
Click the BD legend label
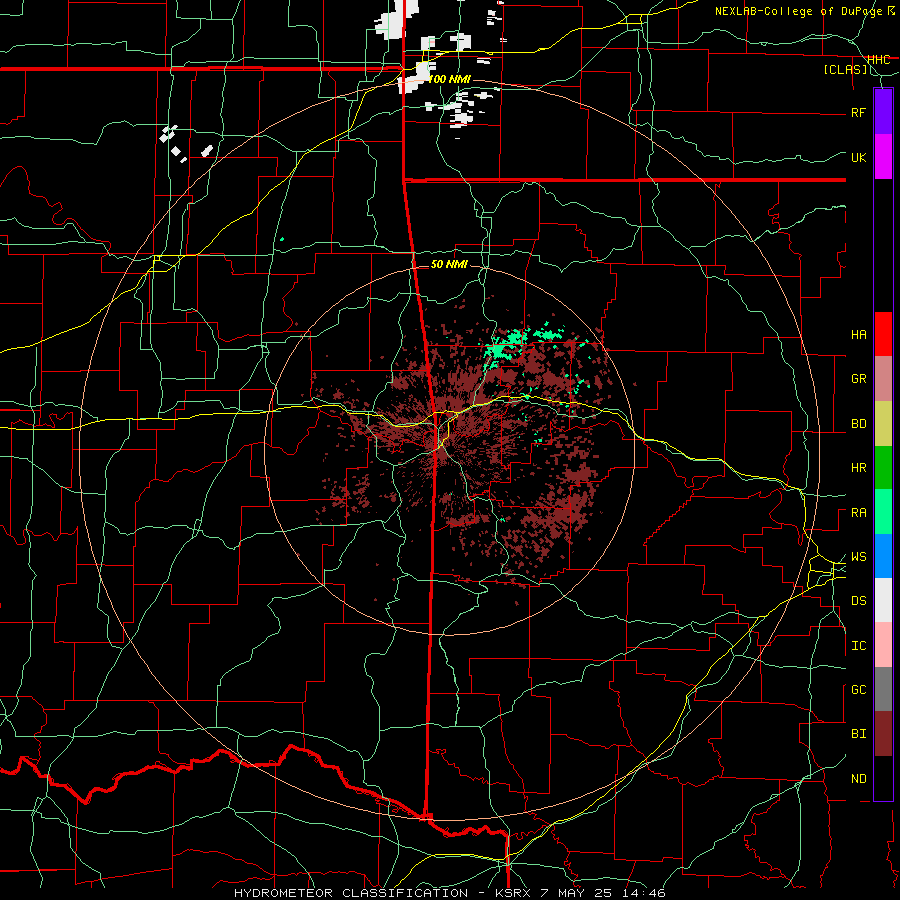[x=858, y=424]
